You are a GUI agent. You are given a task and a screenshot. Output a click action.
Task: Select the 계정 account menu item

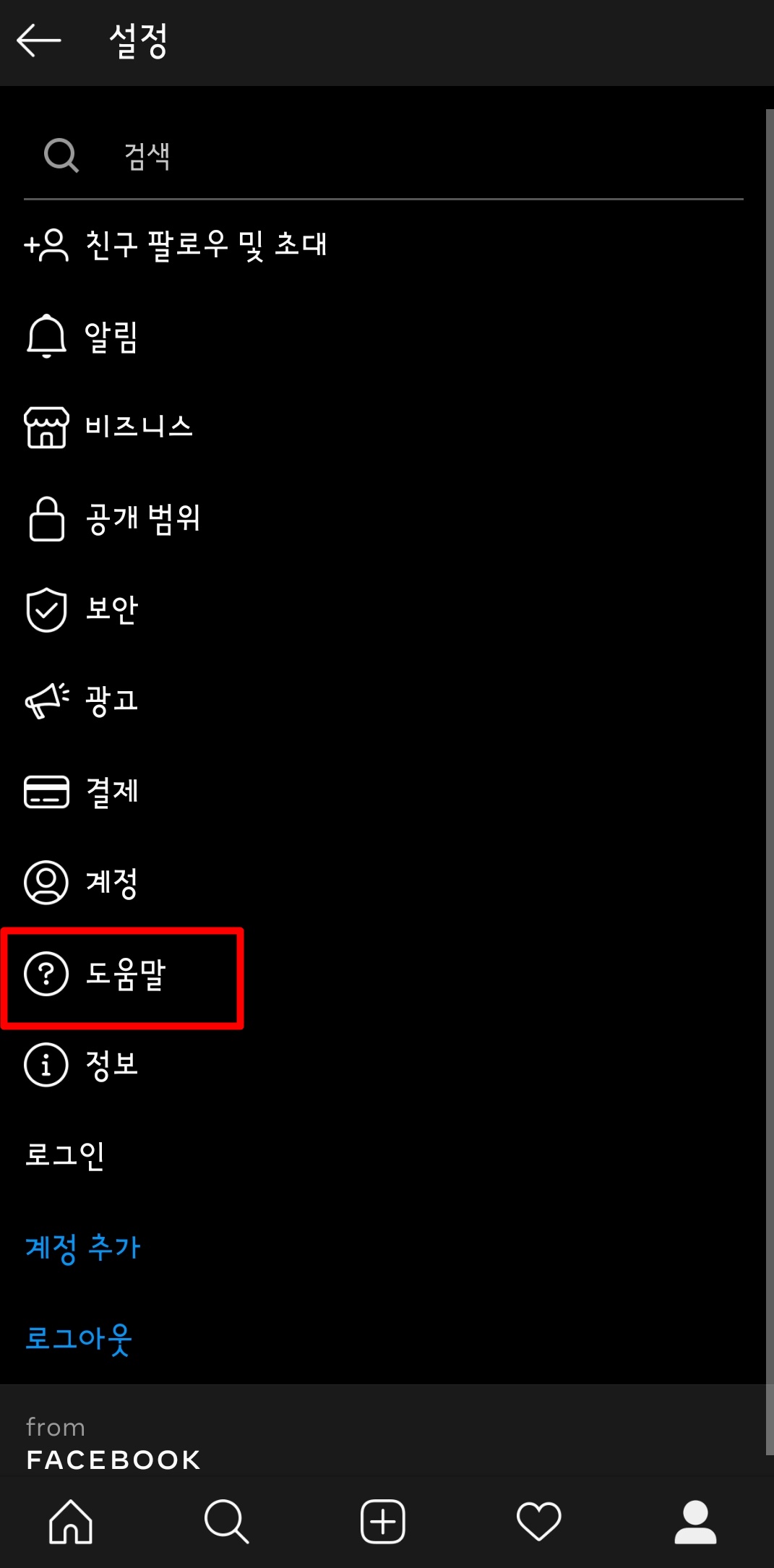point(383,883)
